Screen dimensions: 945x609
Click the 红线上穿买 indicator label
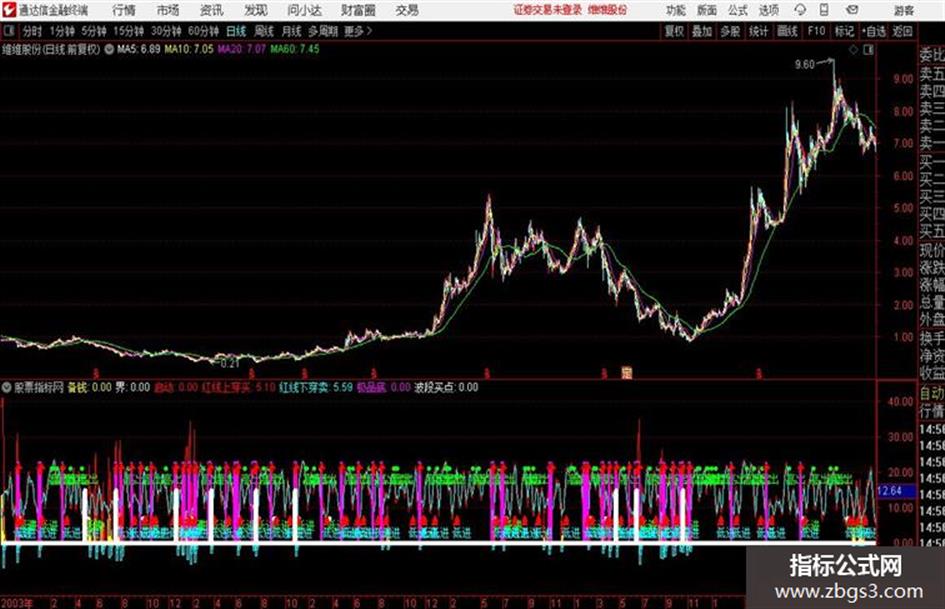click(225, 387)
